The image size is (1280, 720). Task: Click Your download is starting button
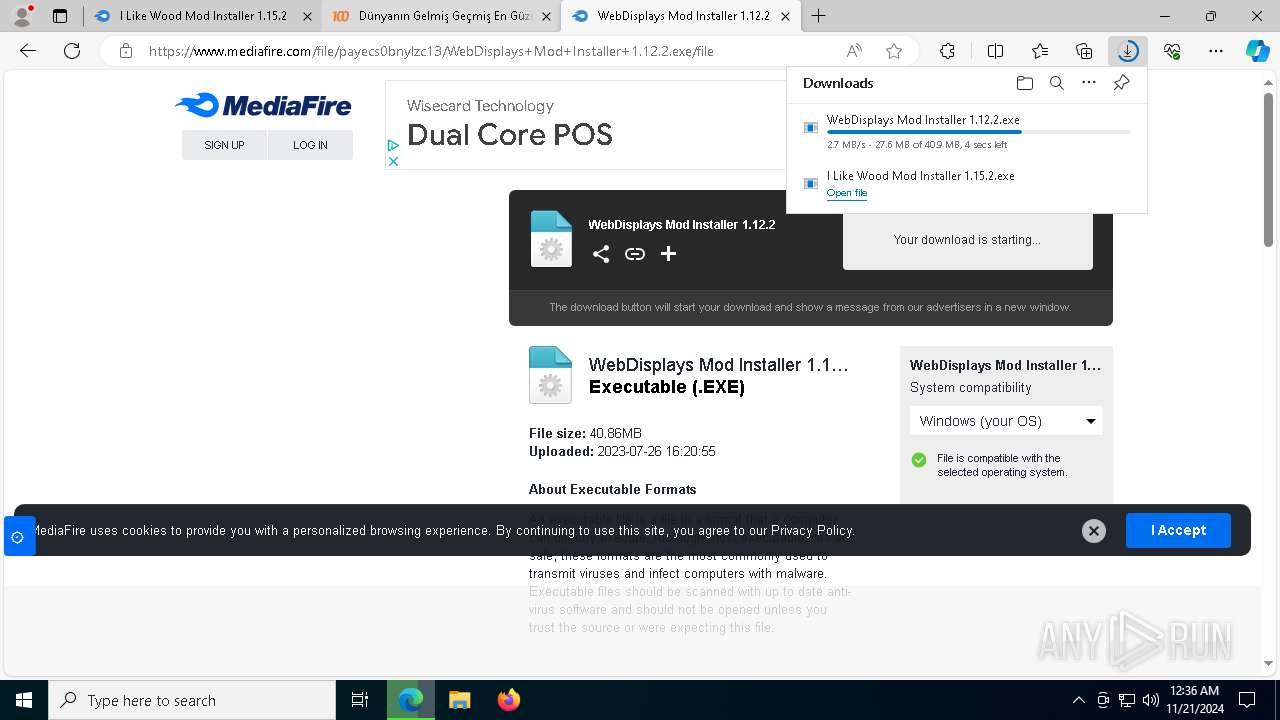pos(967,240)
